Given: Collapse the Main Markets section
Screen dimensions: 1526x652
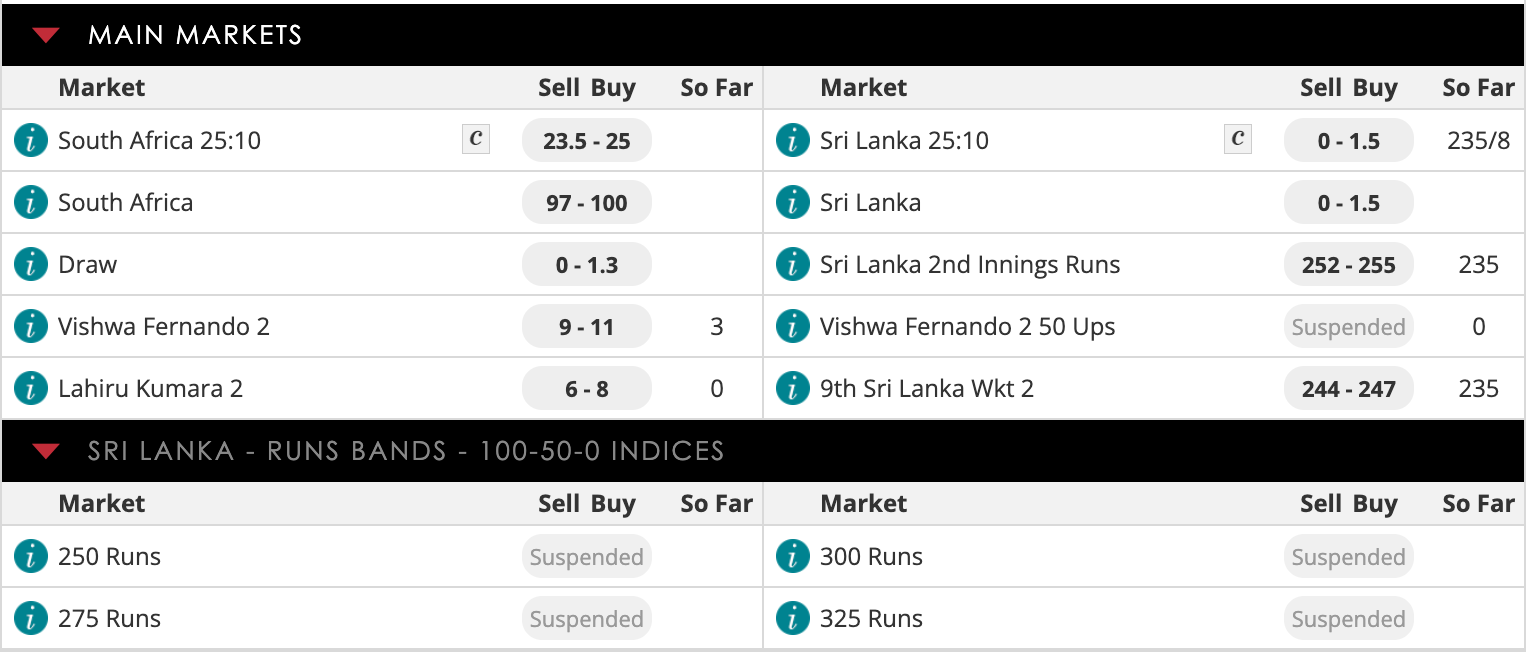Looking at the screenshot, I should point(46,35).
